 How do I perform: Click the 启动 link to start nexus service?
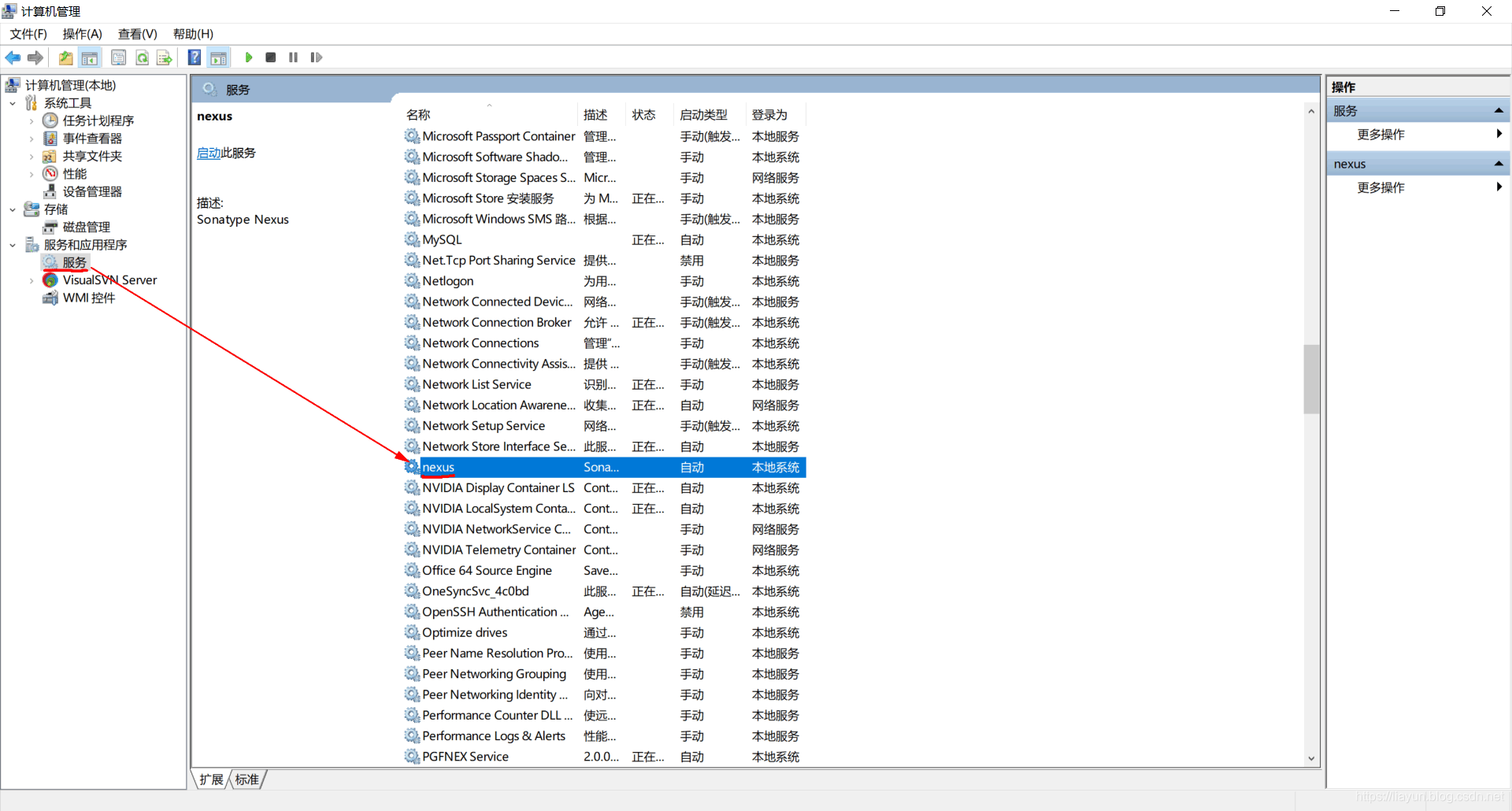pos(209,153)
